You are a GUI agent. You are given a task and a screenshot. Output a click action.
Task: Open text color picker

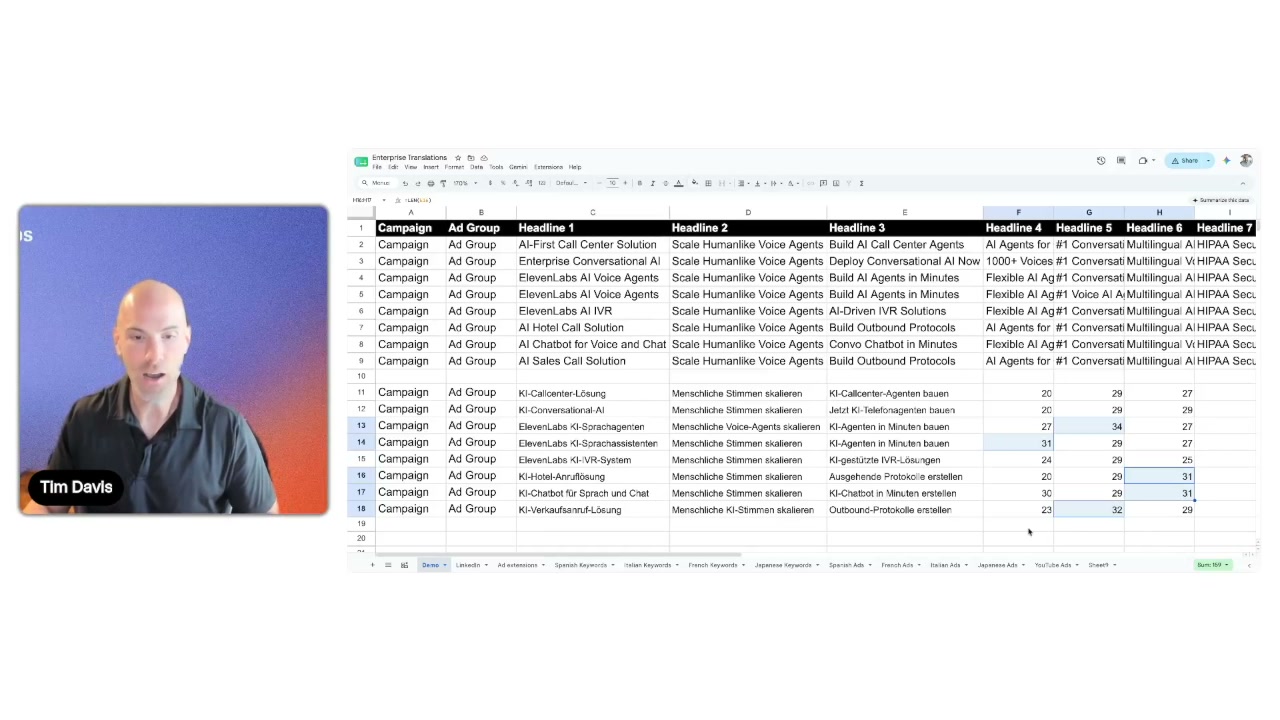pyautogui.click(x=678, y=183)
